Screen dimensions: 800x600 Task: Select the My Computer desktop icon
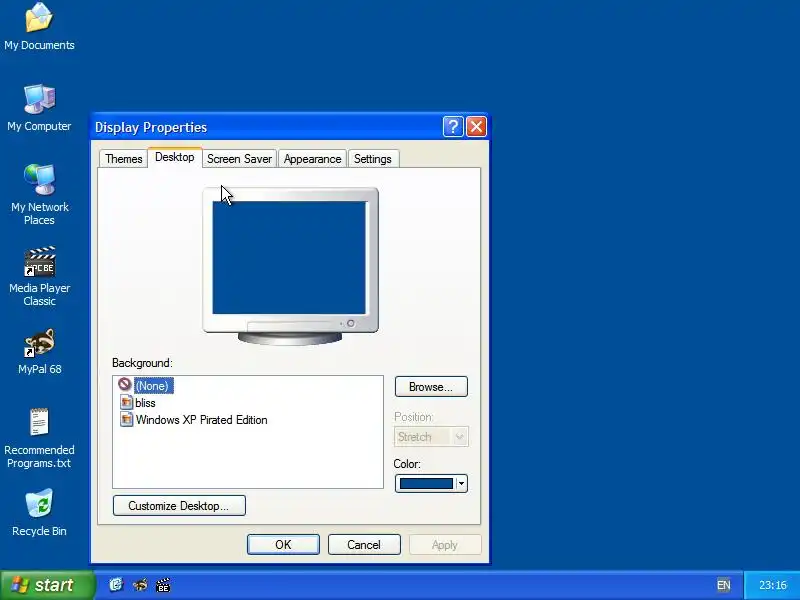tap(39, 108)
